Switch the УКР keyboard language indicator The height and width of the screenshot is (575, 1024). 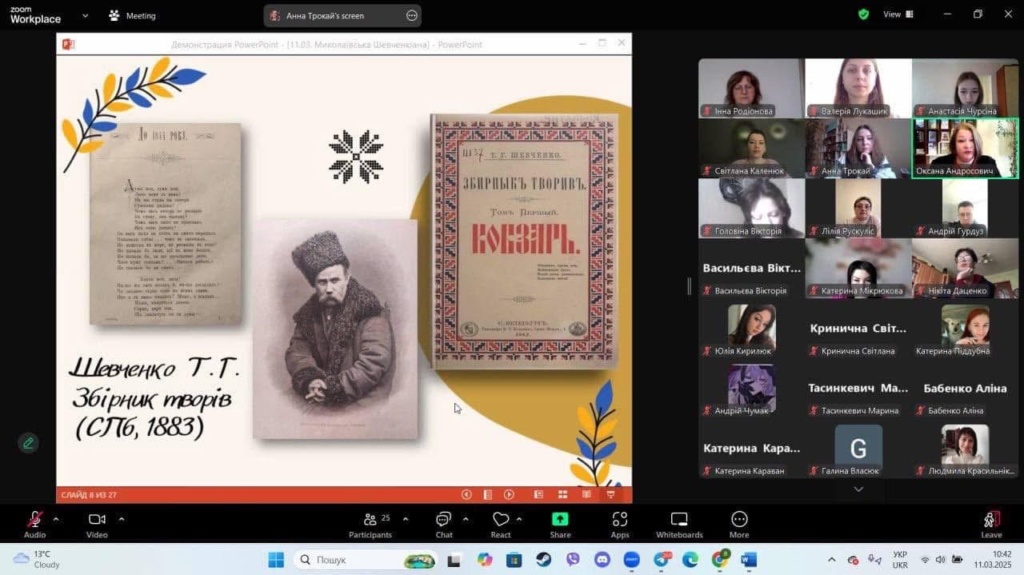(900, 560)
